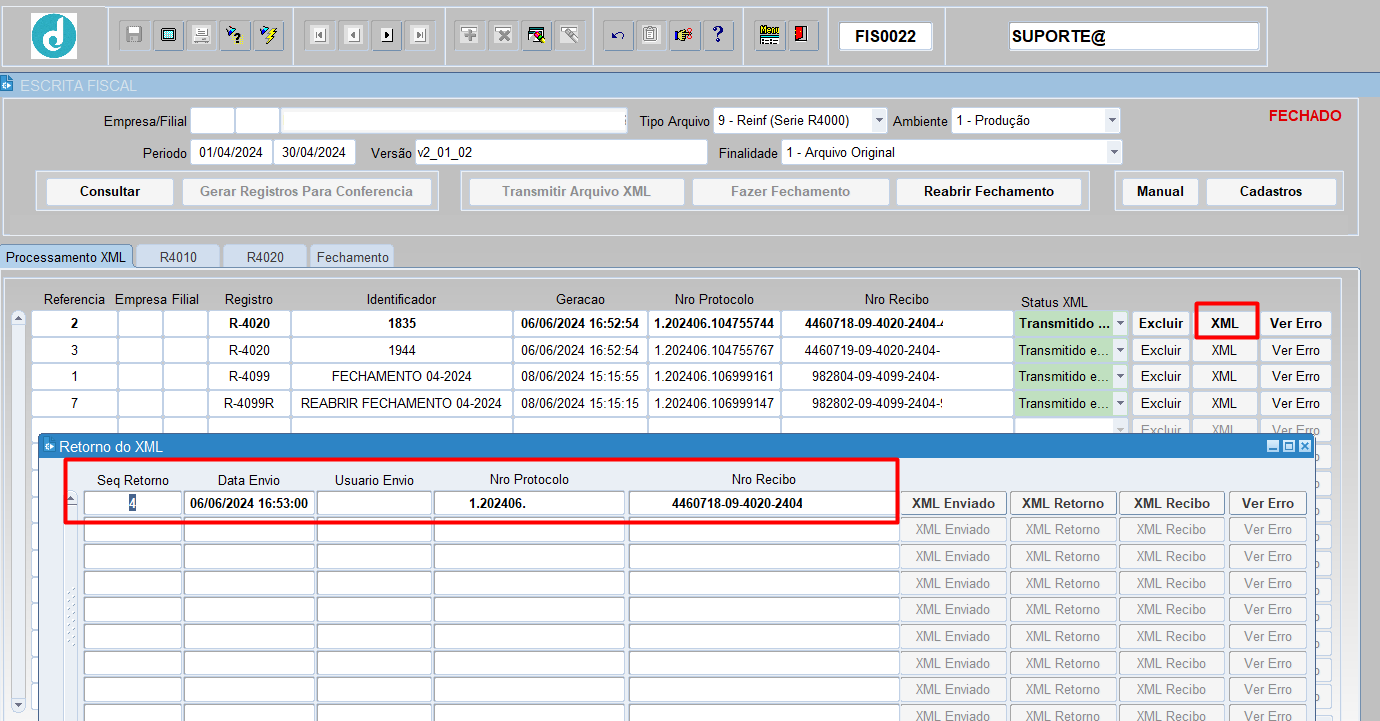The image size is (1380, 721).
Task: Click XML Enviado for Seq Retorno 4
Action: pos(953,504)
